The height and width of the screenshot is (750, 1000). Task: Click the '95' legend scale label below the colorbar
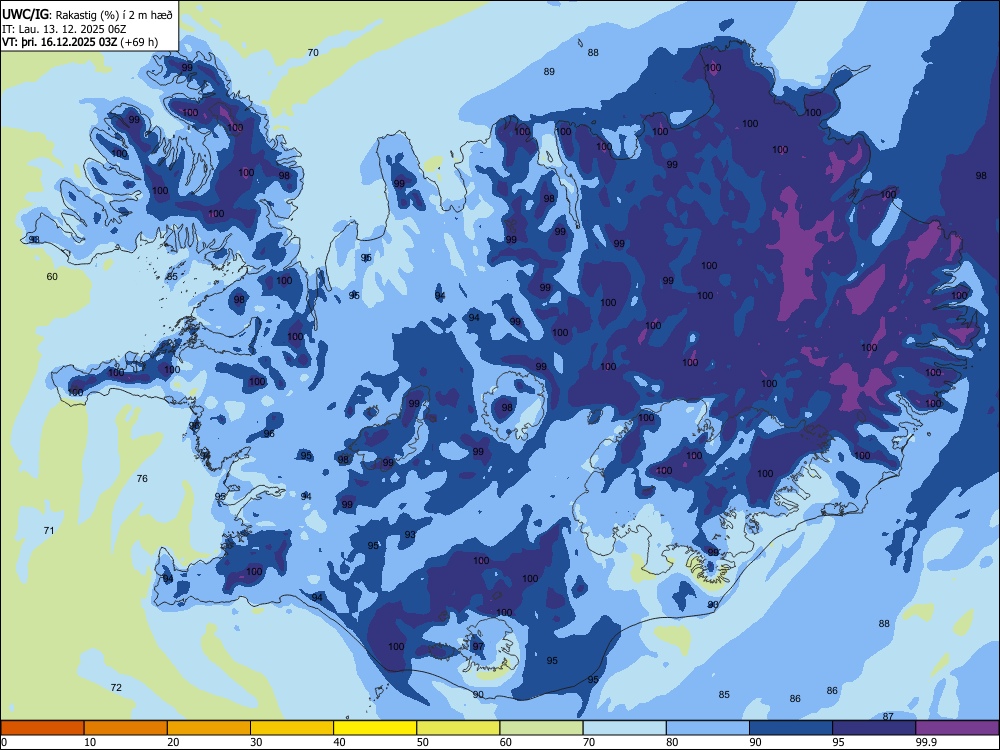tap(838, 742)
